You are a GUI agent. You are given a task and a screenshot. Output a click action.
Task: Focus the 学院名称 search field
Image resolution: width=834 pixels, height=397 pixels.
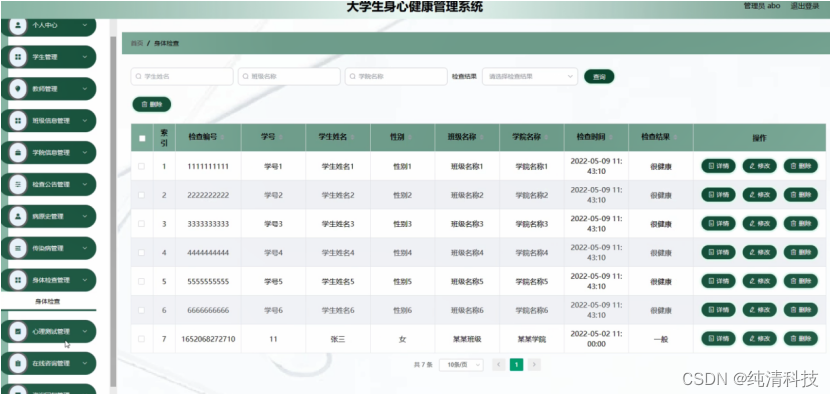396,76
